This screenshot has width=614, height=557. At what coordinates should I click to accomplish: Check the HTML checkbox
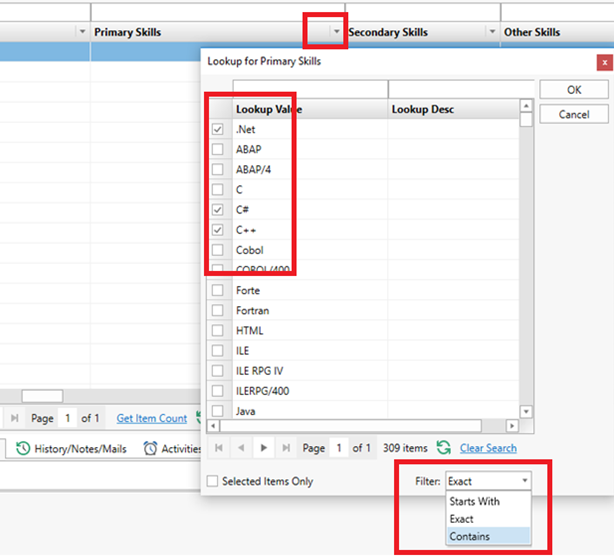[x=217, y=331]
